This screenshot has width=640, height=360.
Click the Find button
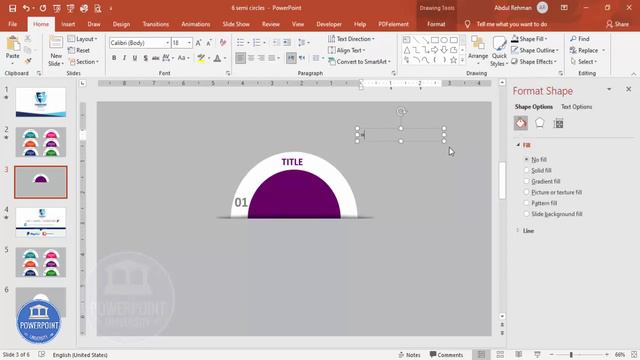580,39
